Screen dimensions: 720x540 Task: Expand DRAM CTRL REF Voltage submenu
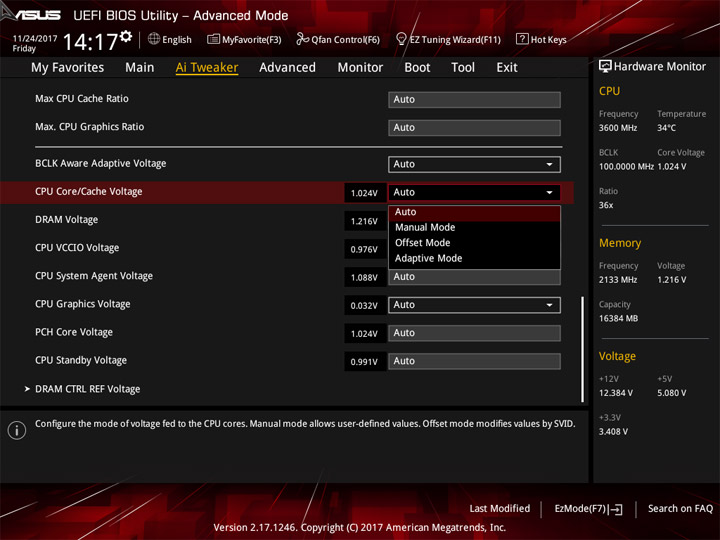coord(87,389)
